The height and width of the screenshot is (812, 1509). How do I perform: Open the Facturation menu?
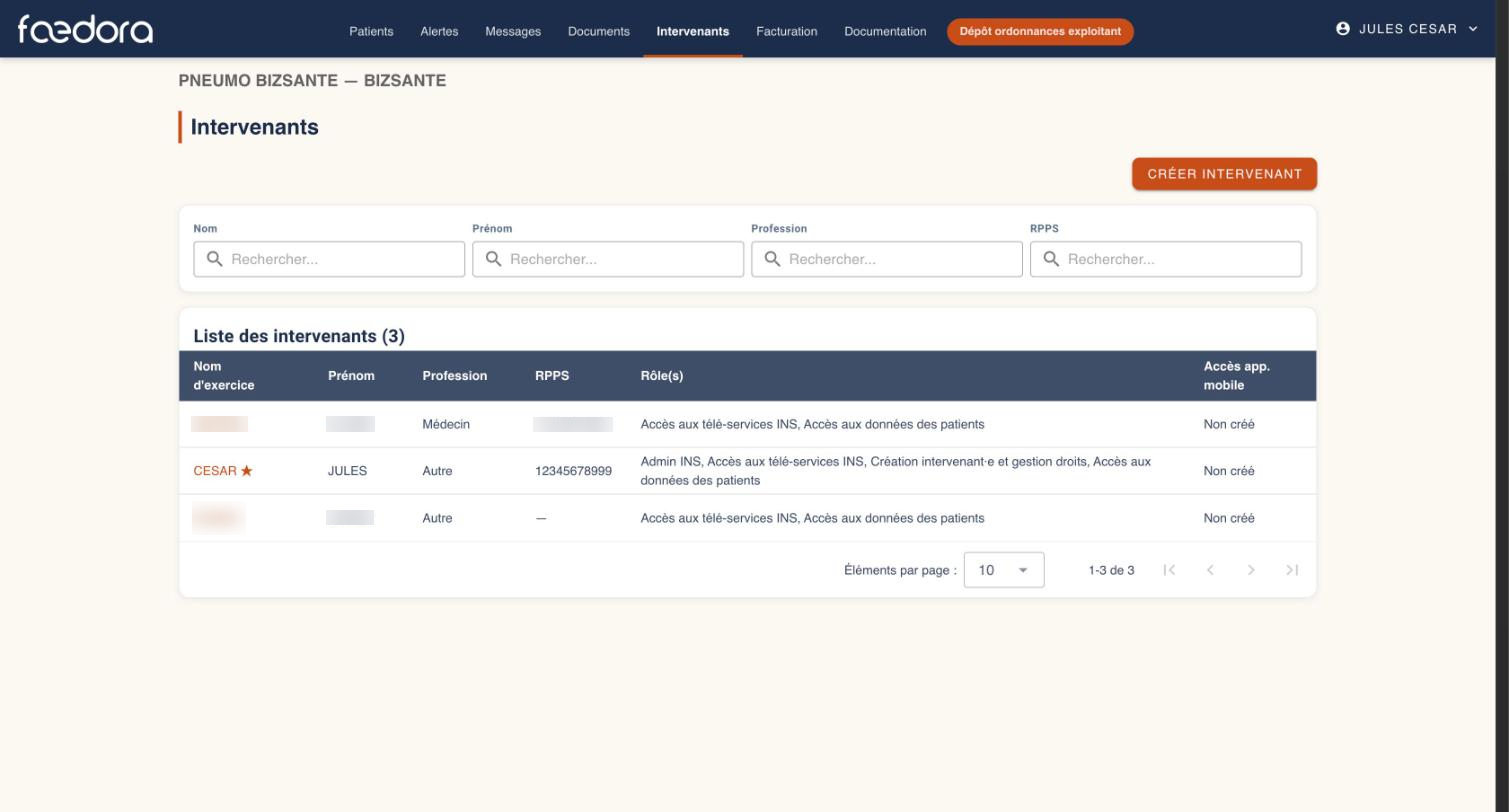click(787, 31)
